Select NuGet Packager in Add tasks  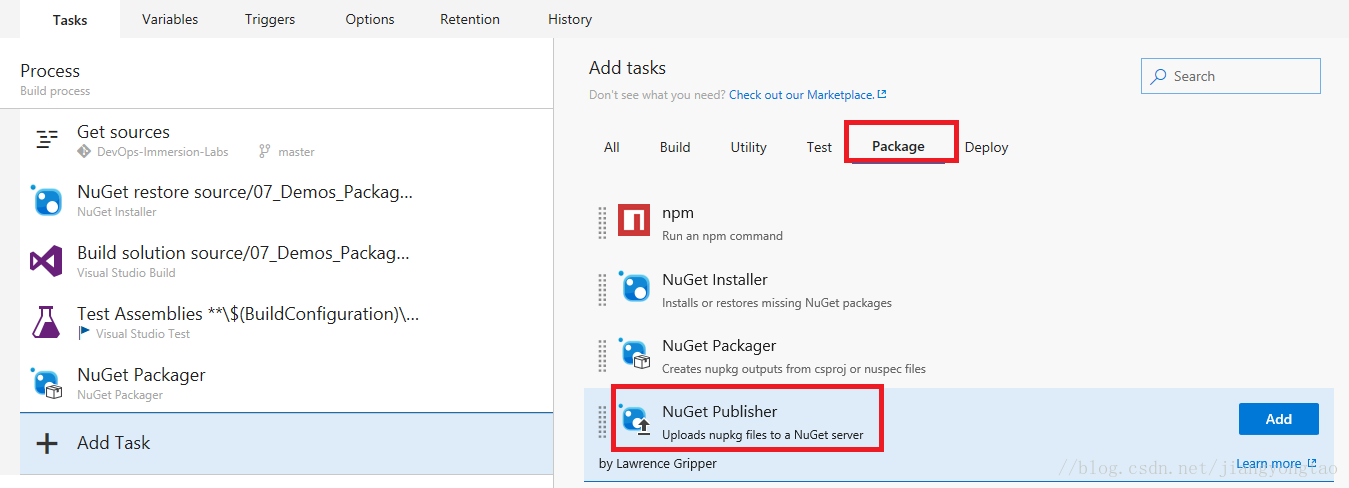(x=958, y=355)
